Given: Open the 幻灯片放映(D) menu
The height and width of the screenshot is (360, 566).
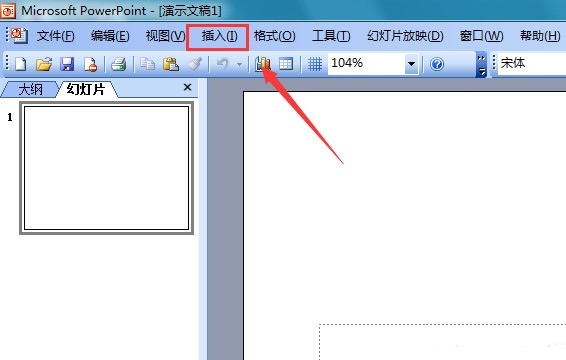Looking at the screenshot, I should pos(405,36).
